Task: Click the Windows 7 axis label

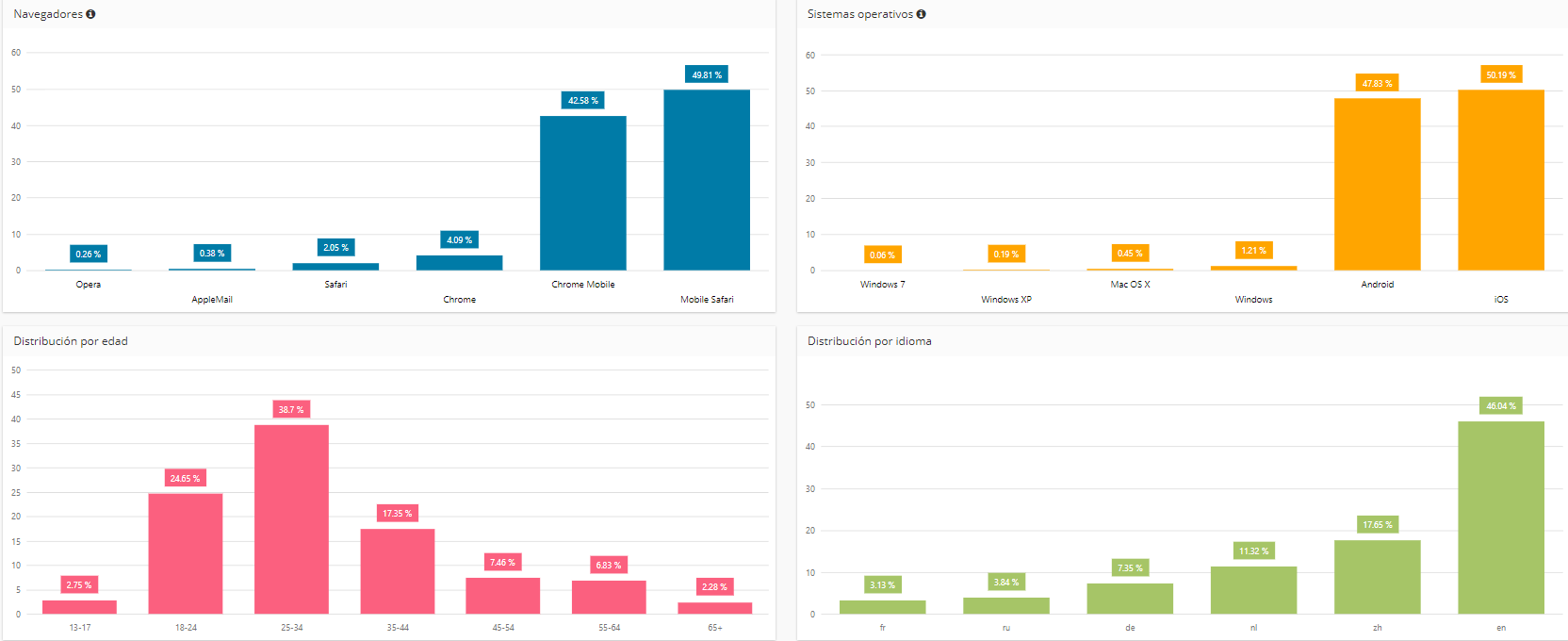Action: point(883,284)
